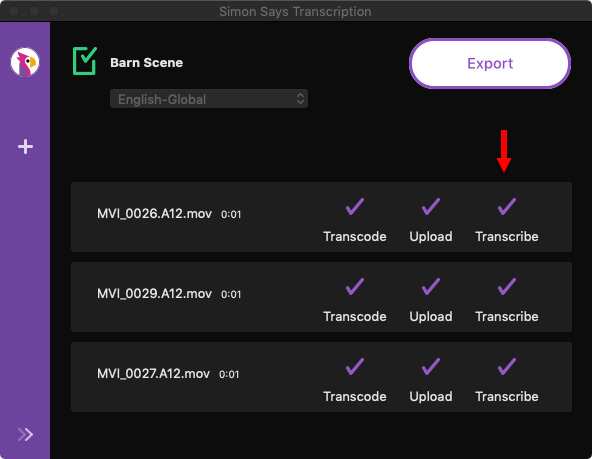Click the Simon Says parrot logo
Image resolution: width=592 pixels, height=459 pixels.
coord(25,62)
